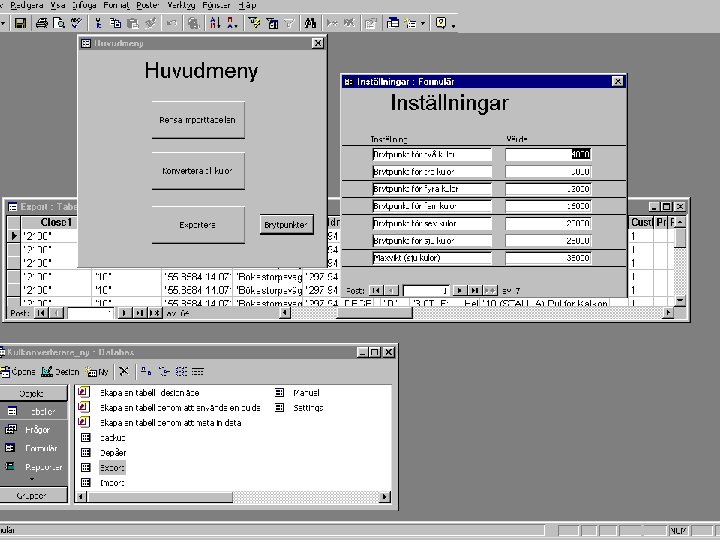Click scroll right arrow in database object list
720x540 pixels.
[385, 496]
